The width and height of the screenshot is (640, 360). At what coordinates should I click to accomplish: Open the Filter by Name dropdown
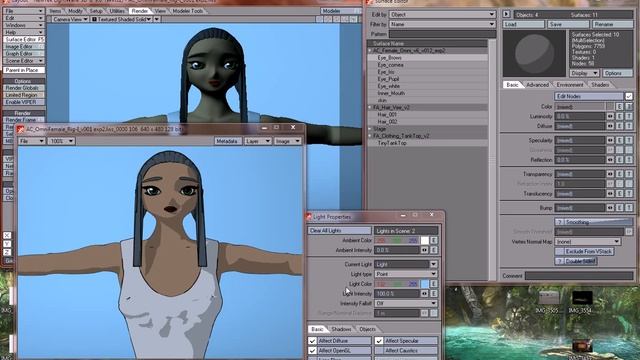tap(442, 24)
